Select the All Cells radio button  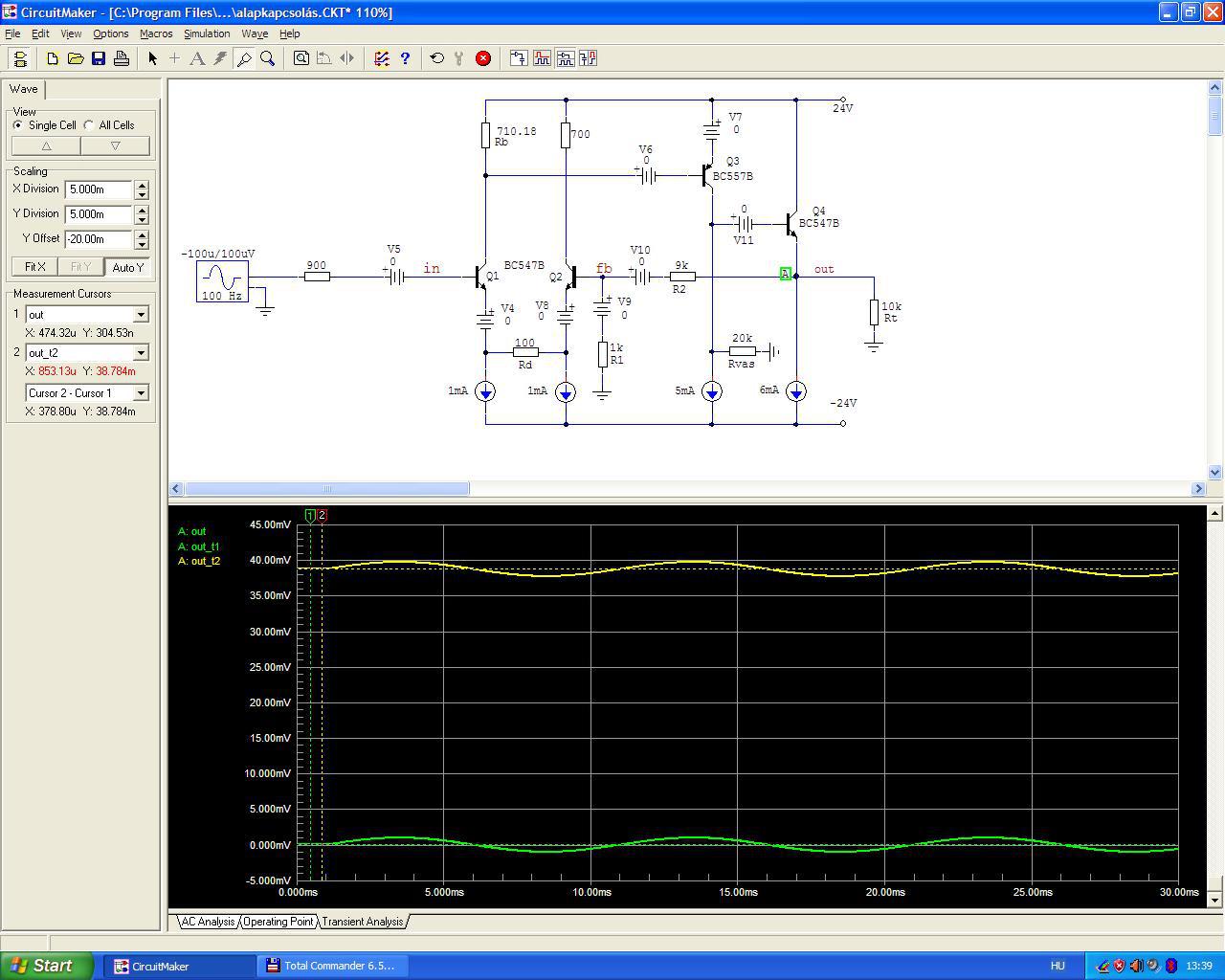point(89,125)
